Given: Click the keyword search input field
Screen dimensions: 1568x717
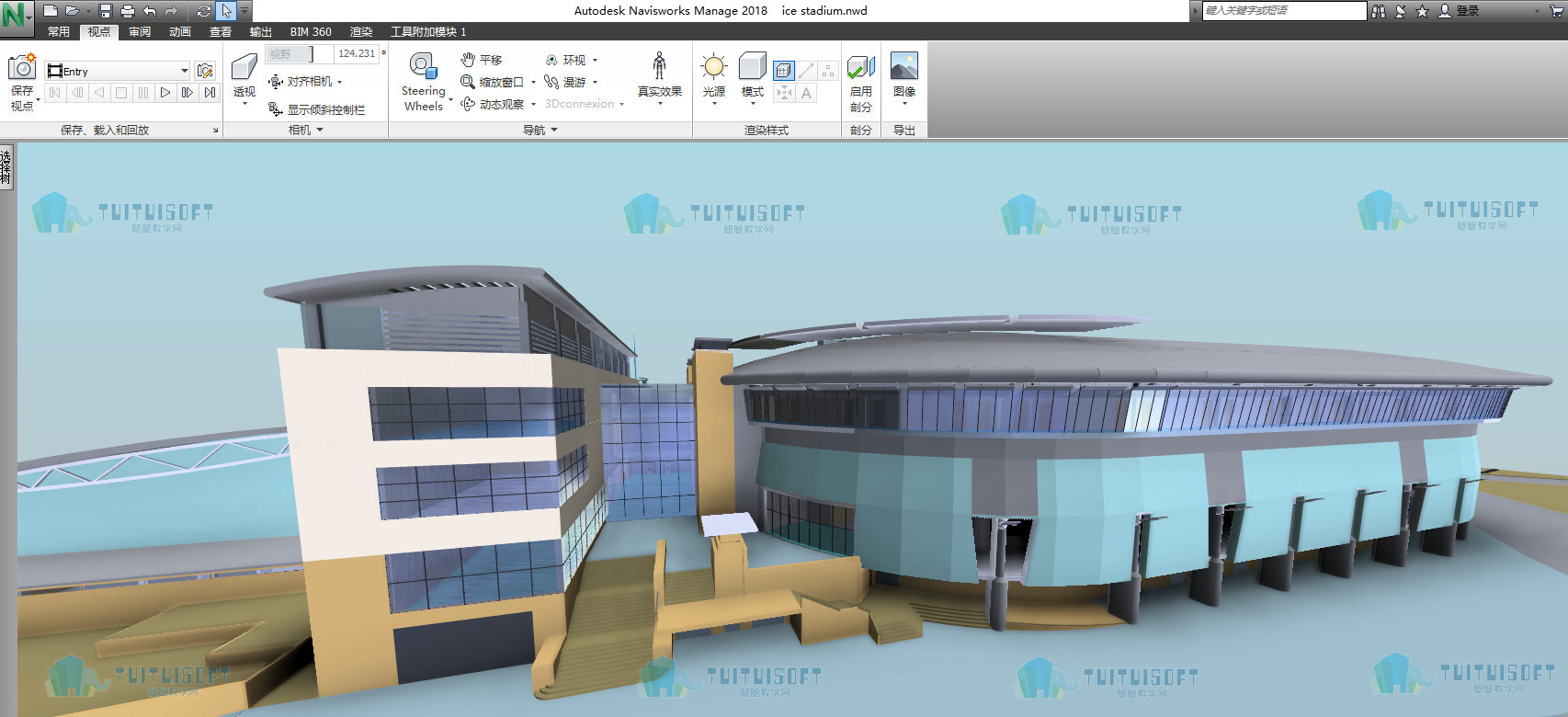Looking at the screenshot, I should click(x=1284, y=10).
